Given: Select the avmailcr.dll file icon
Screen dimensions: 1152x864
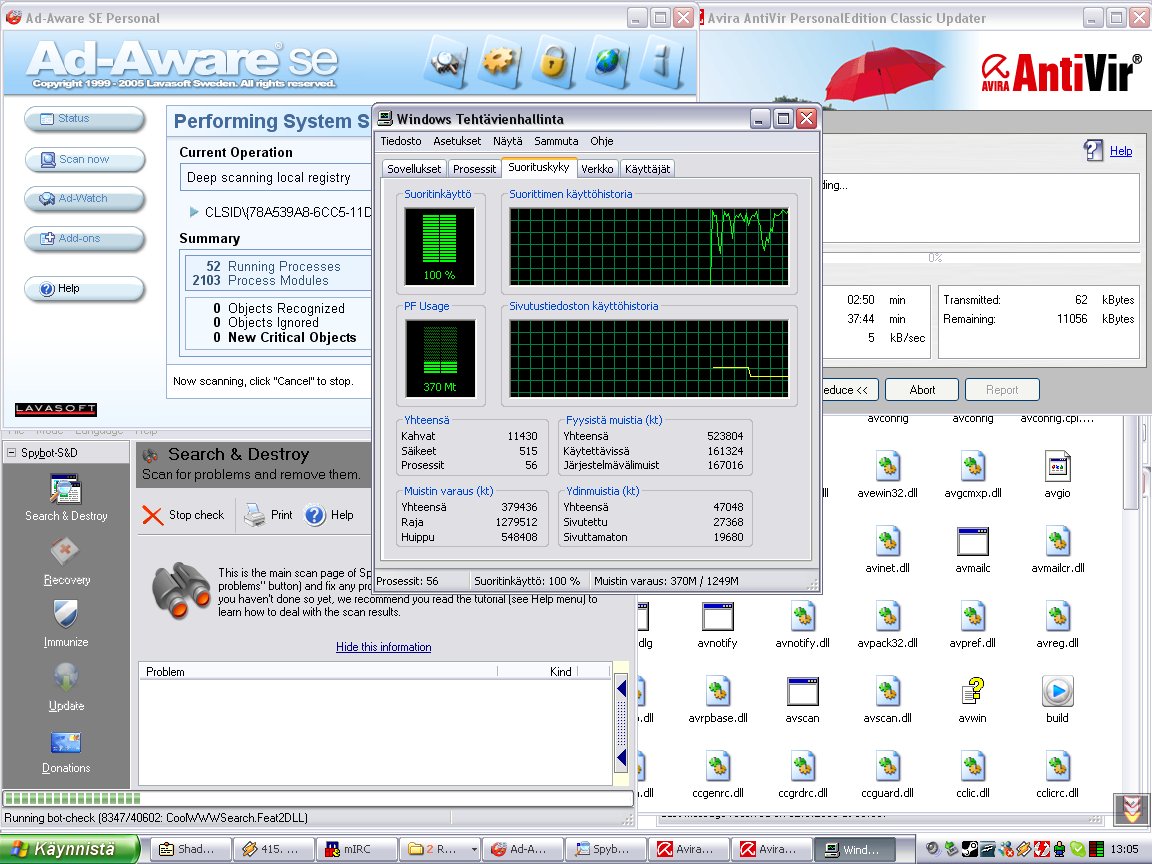Looking at the screenshot, I should point(1057,541).
